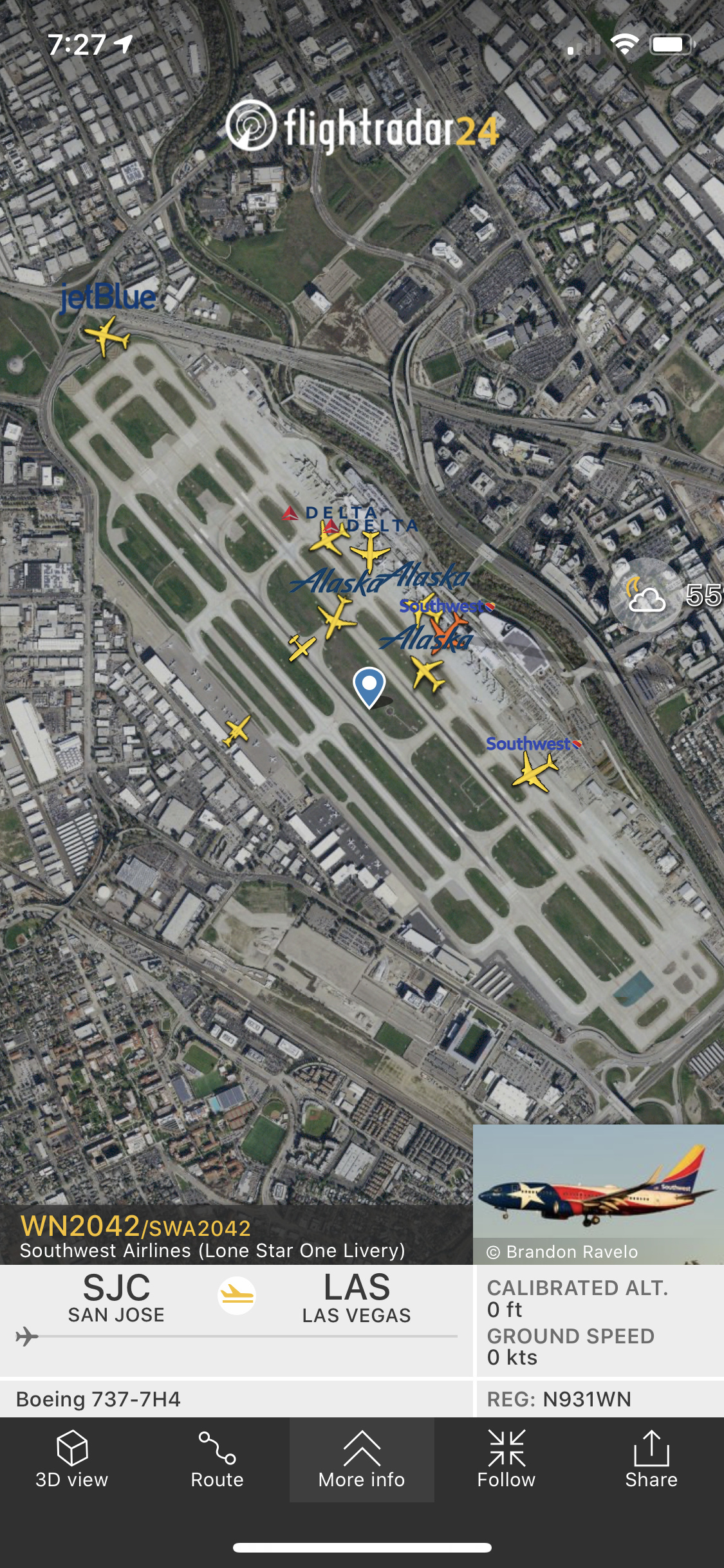Tap the REG N931WN registration field
Screen dimensions: 724x1568
click(x=559, y=1399)
